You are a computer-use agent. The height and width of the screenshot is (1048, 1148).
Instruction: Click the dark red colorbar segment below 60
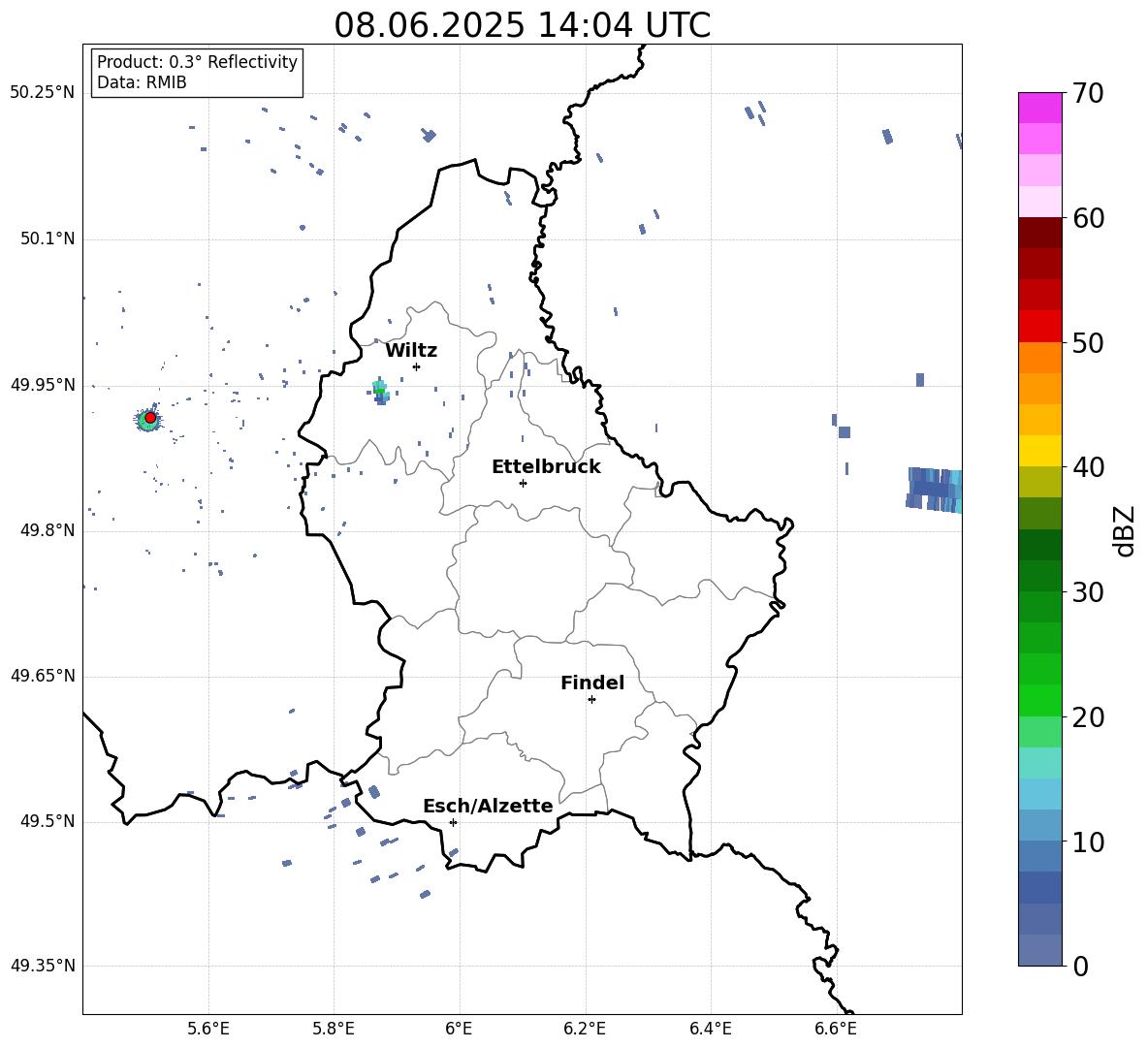(1039, 233)
